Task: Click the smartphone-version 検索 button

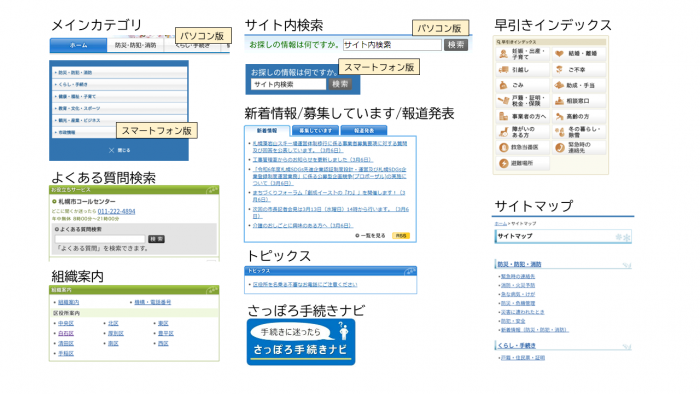Action: tap(340, 84)
